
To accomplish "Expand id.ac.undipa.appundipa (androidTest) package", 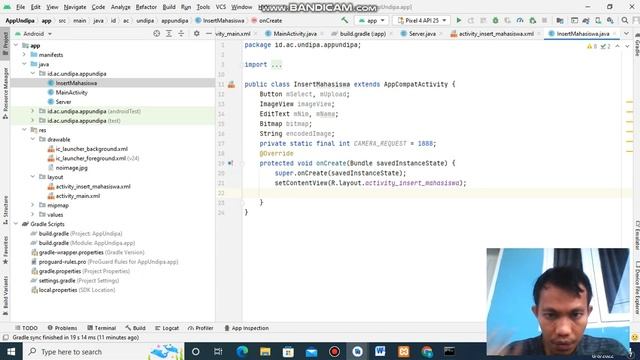I will click(x=33, y=111).
